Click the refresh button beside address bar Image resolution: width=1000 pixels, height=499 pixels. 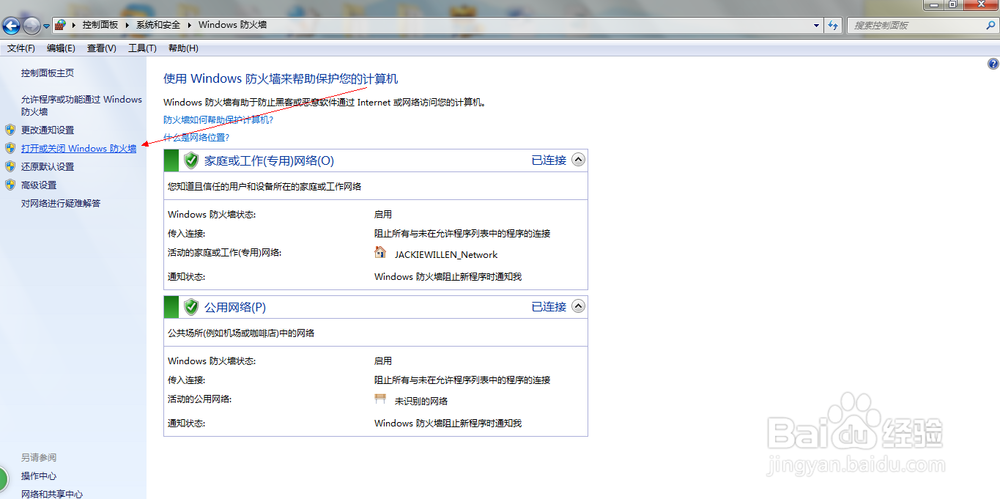pos(832,26)
